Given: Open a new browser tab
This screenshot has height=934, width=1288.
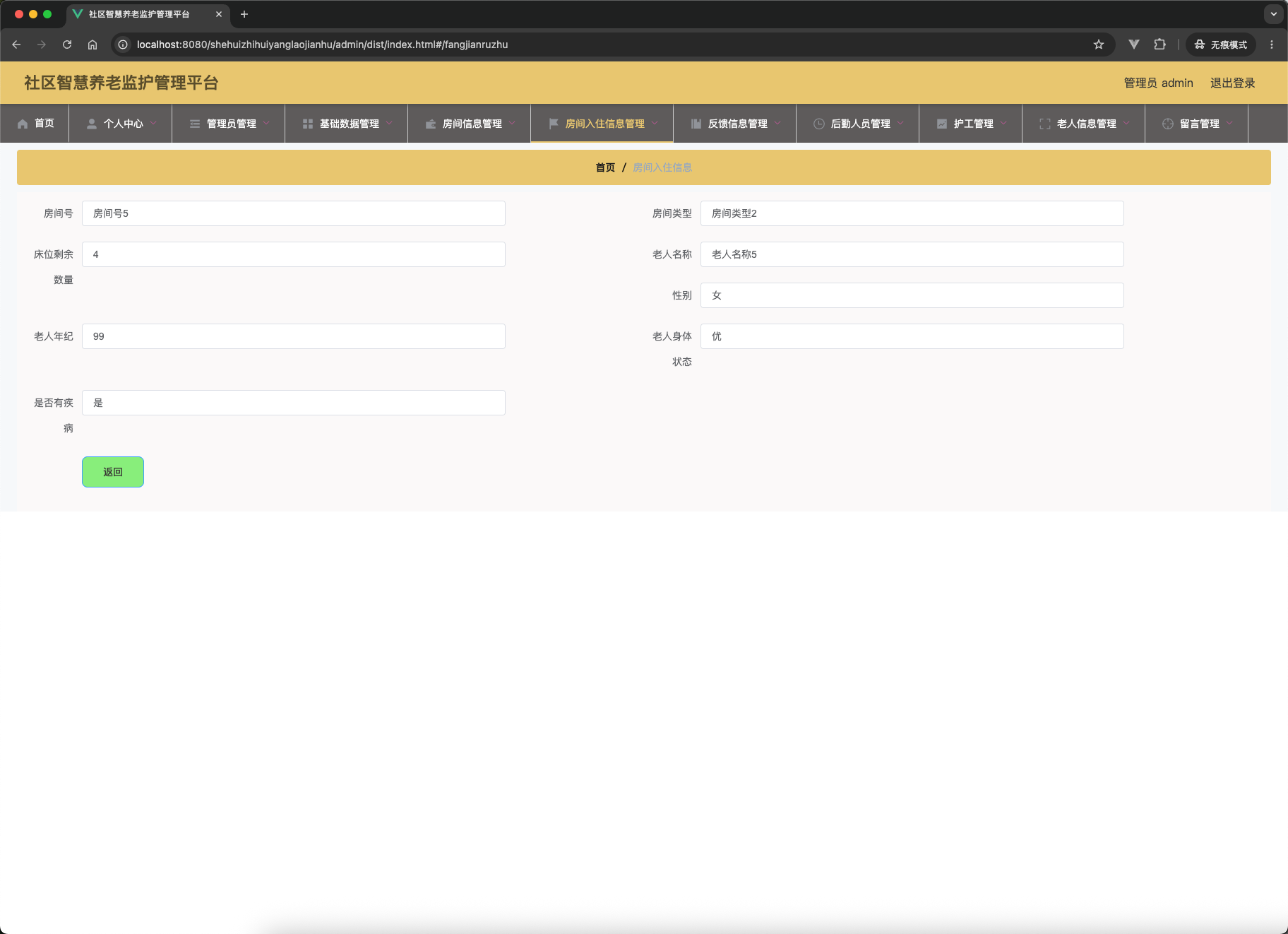Looking at the screenshot, I should tap(244, 14).
